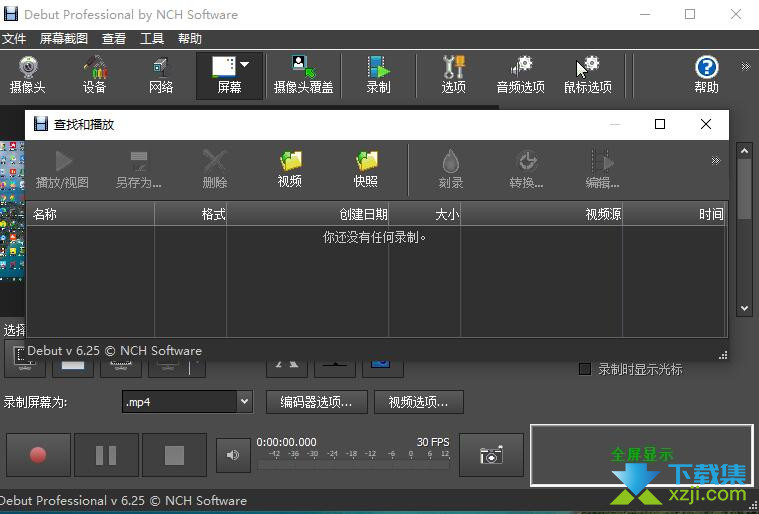This screenshot has height=514, width=759.
Task: Open the 查看 menu
Action: point(114,39)
